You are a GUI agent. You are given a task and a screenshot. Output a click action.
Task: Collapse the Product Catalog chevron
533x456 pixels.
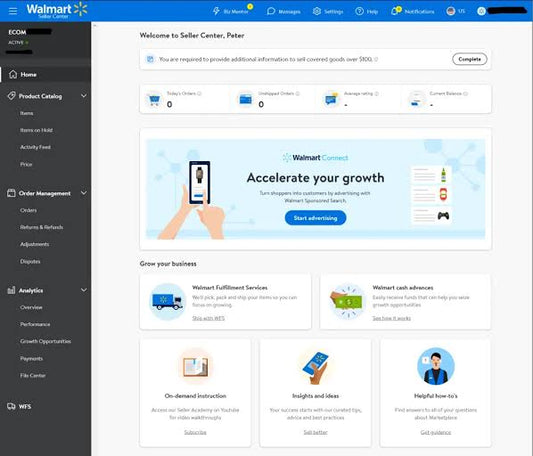84,96
